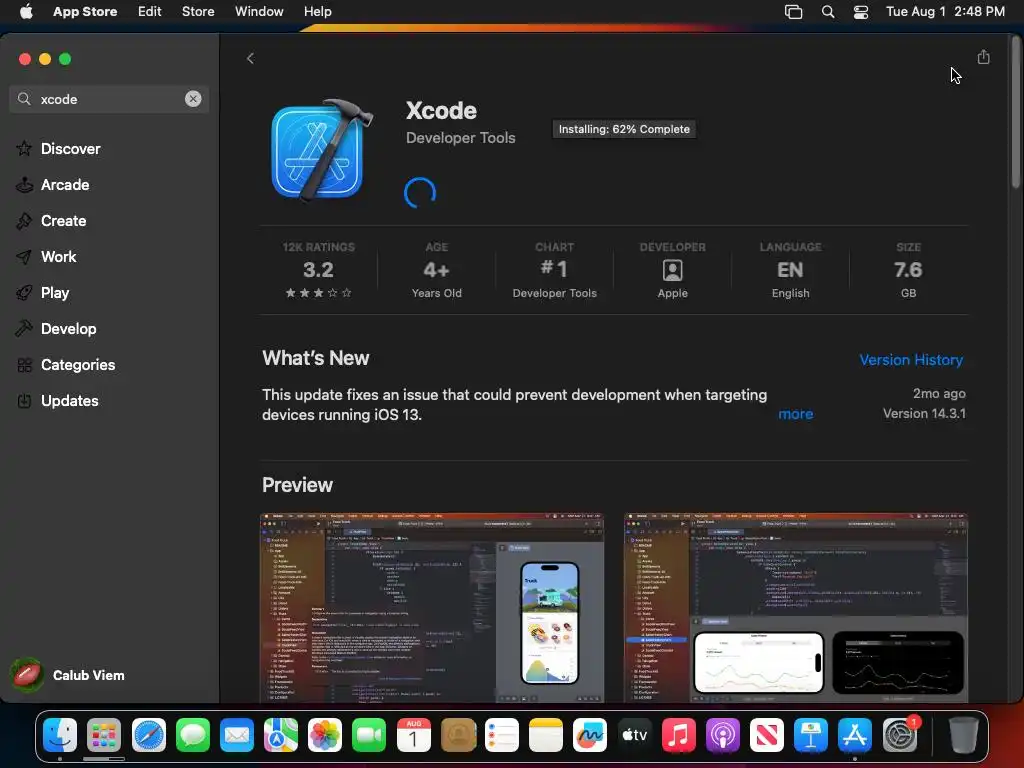This screenshot has height=768, width=1024.
Task: Open the first Xcode preview screenshot
Action: pyautogui.click(x=432, y=608)
